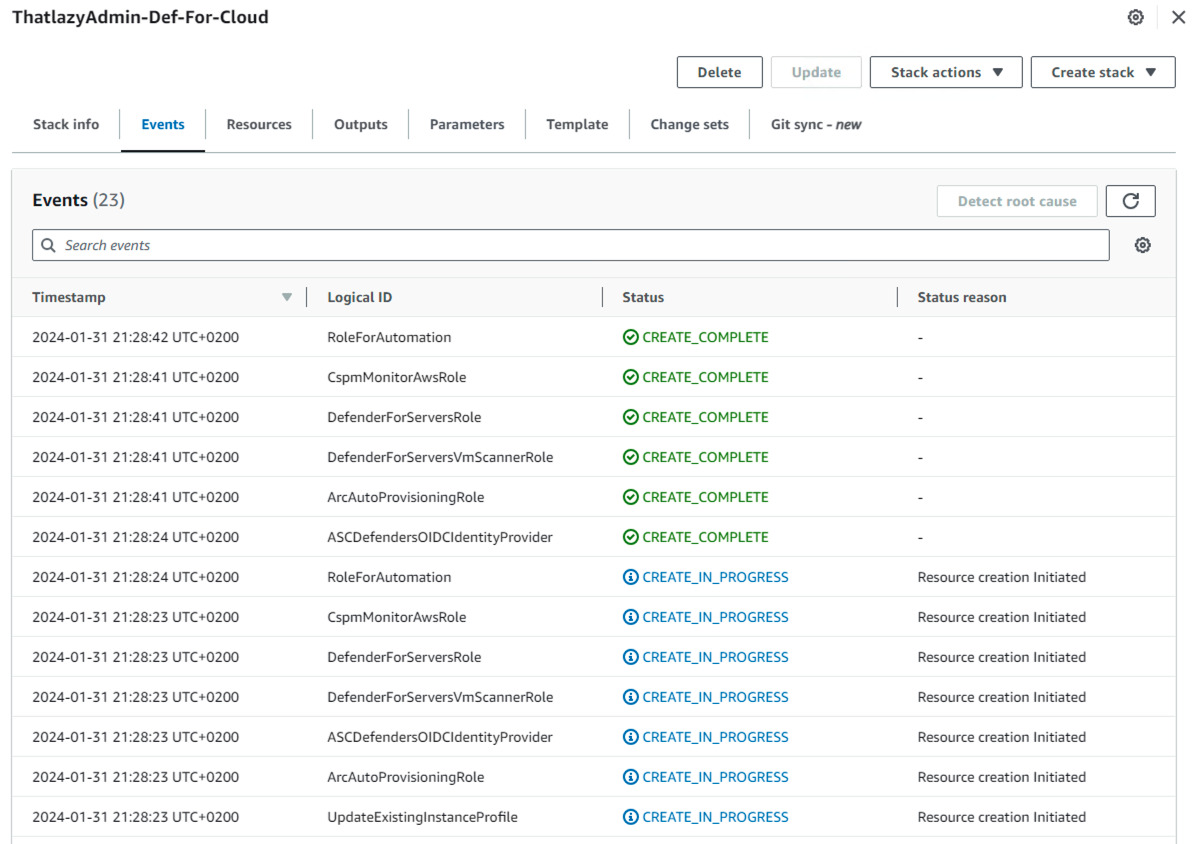Open events table preferences gear icon
Screen dimensions: 1198x844
(1142, 245)
